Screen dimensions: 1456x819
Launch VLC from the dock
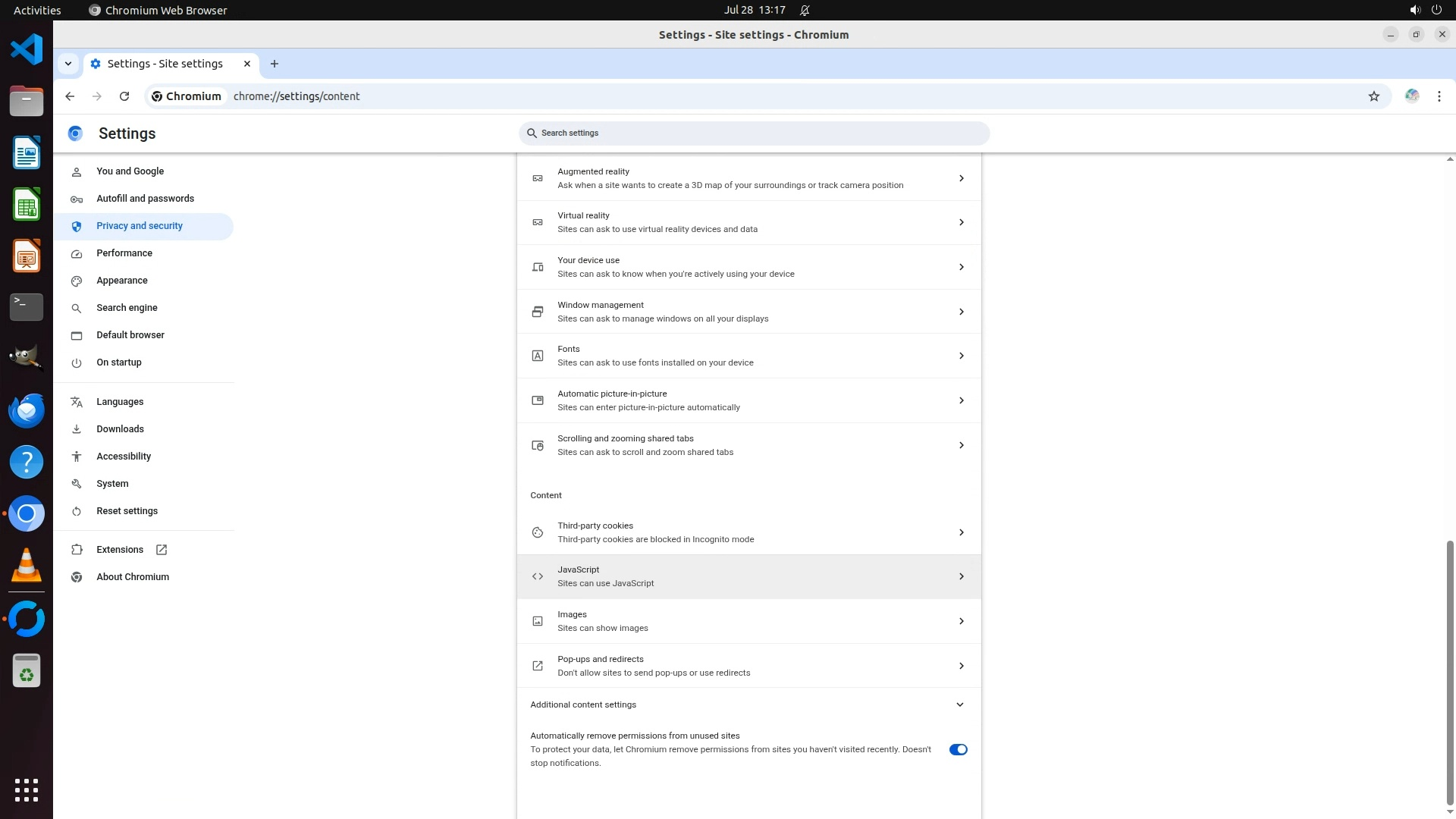(27, 566)
